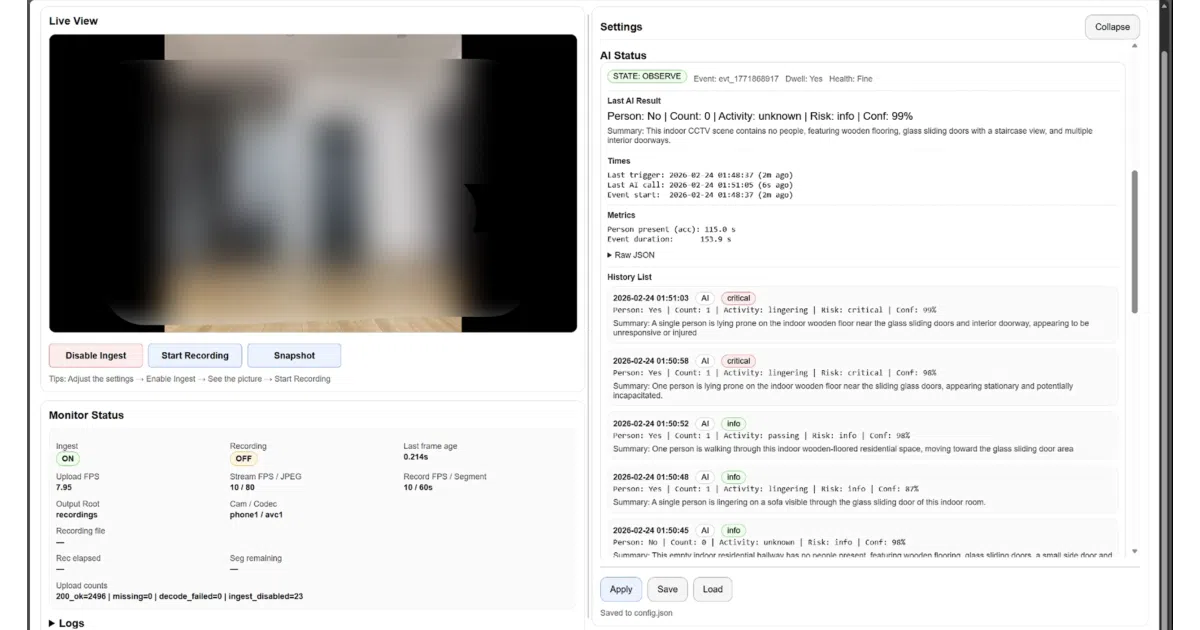Click the Dwell: Yes indicator
Viewport: 1200px width, 630px height.
(804, 78)
